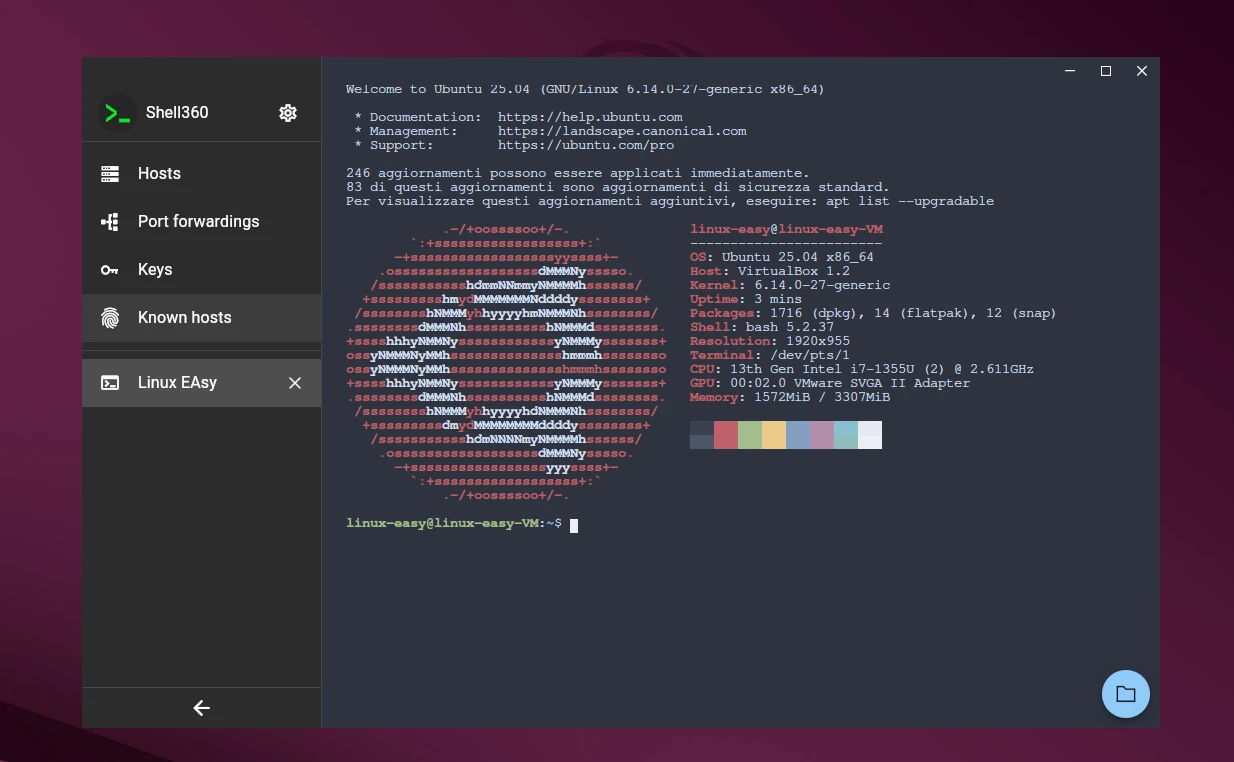Select the Hosts sidebar icon
Image resolution: width=1234 pixels, height=762 pixels.
[109, 173]
